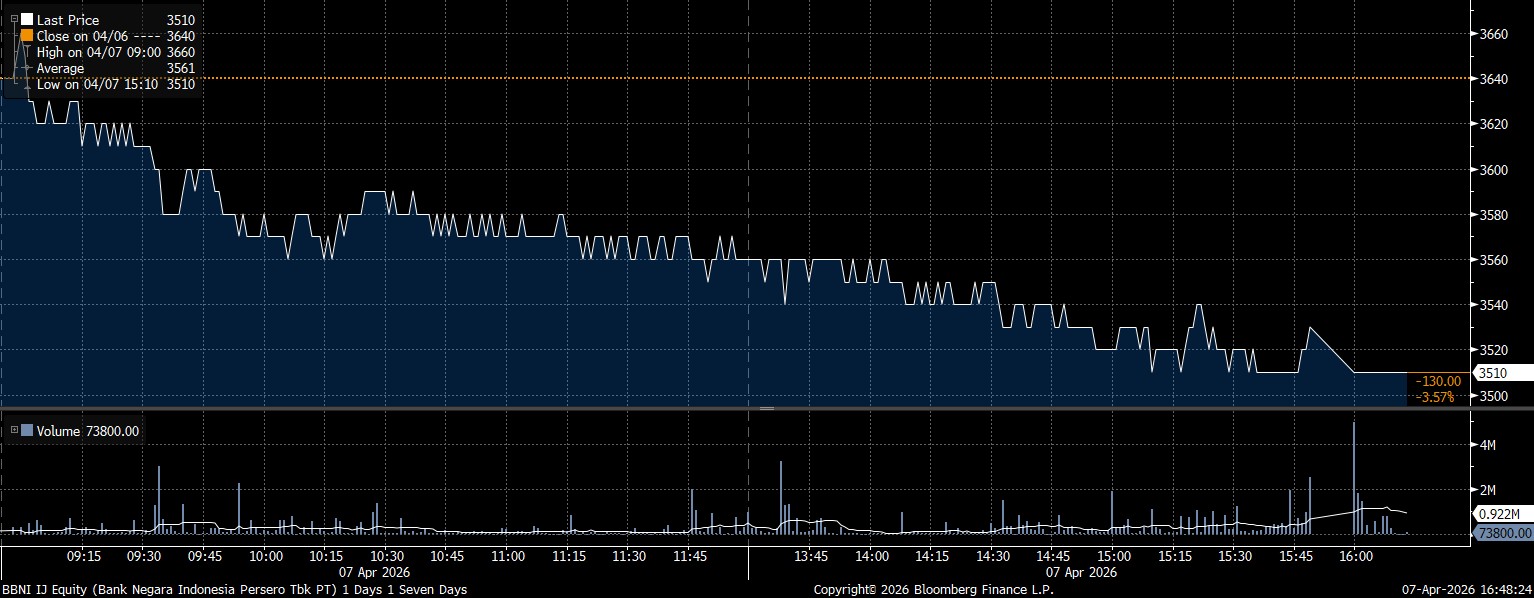Select the High on 04/07 marker icon
The width and height of the screenshot is (1534, 598).
27,52
